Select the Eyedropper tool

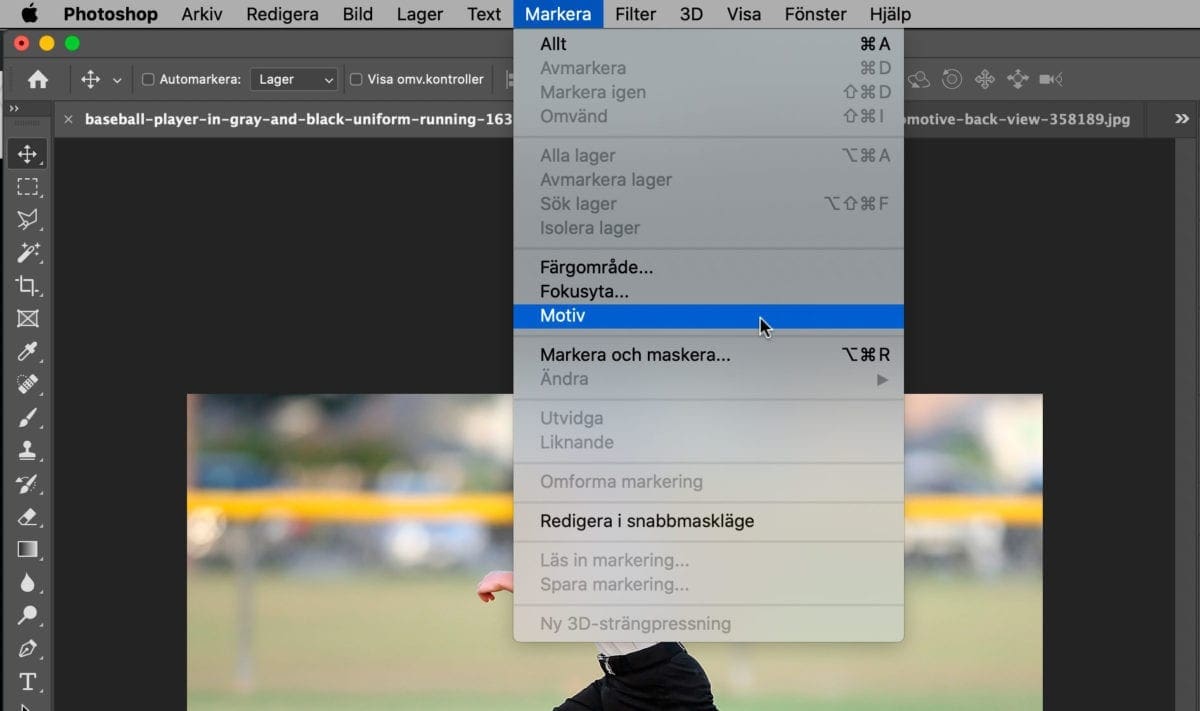27,352
